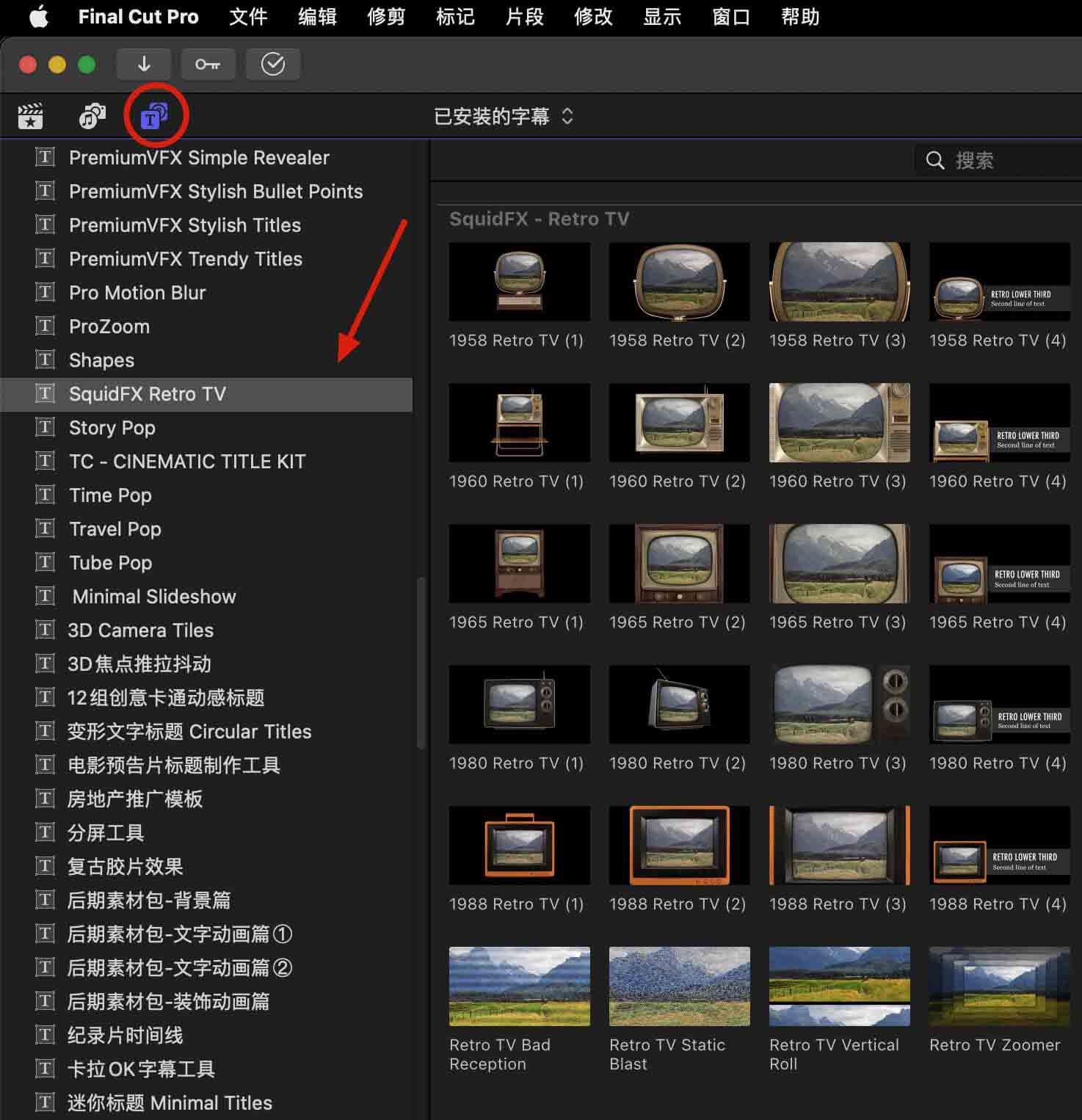Open the 已安装的字幕 dropdown
The height and width of the screenshot is (1120, 1082).
[x=504, y=117]
